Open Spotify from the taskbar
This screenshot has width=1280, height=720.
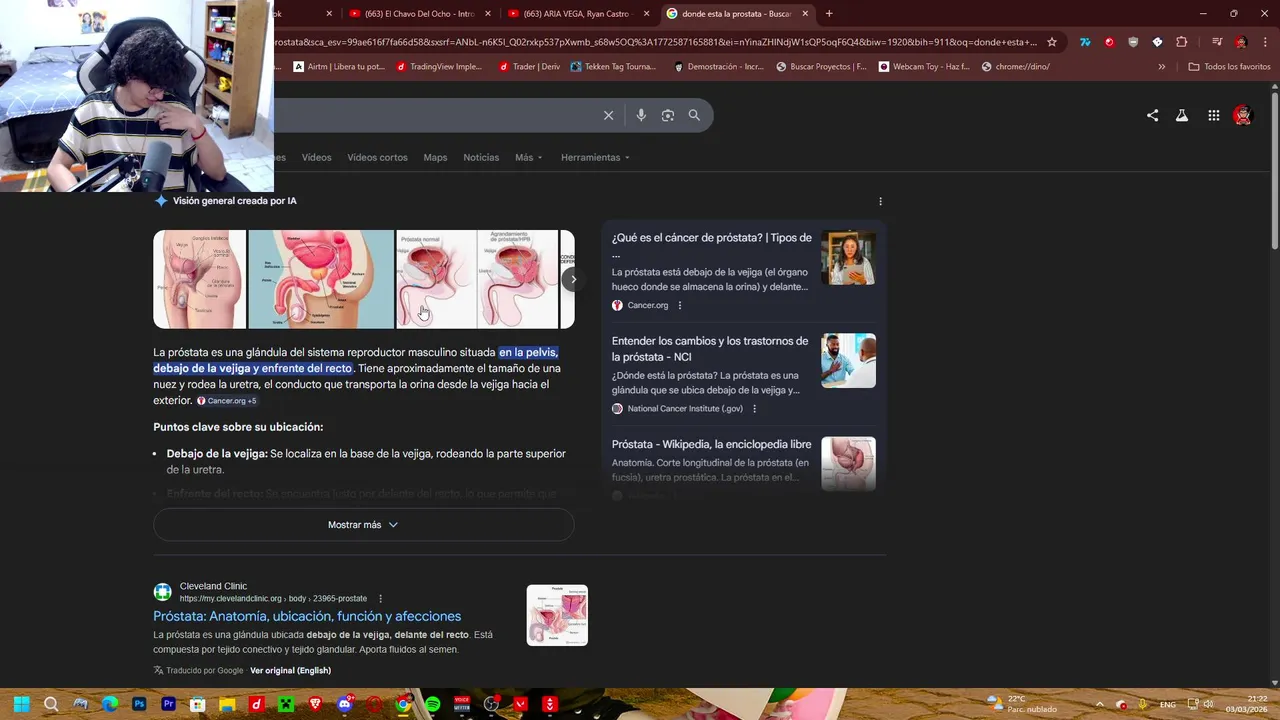(432, 704)
